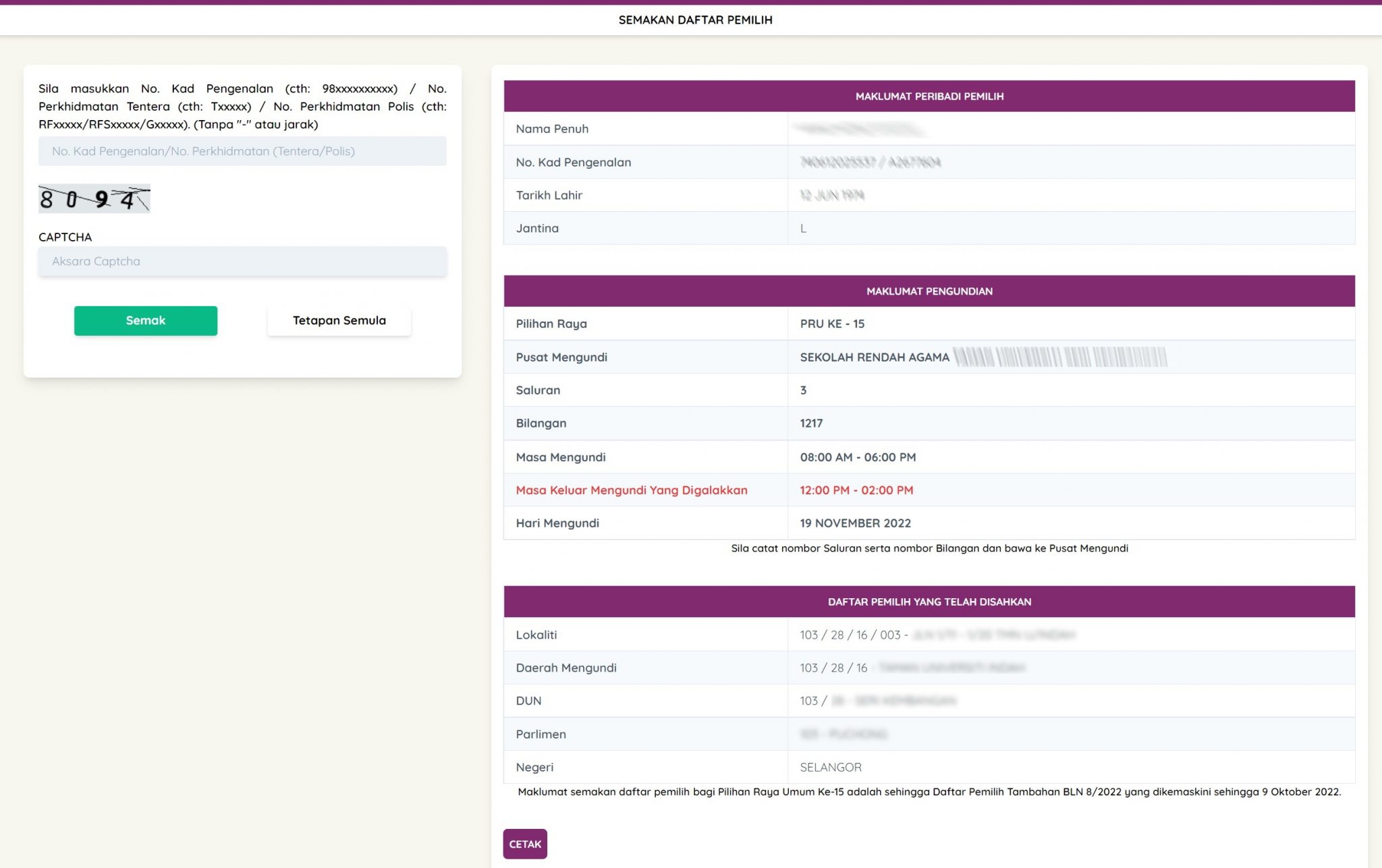Click the SEKOLAH RENDAH AGAMA polling centre text

click(874, 357)
